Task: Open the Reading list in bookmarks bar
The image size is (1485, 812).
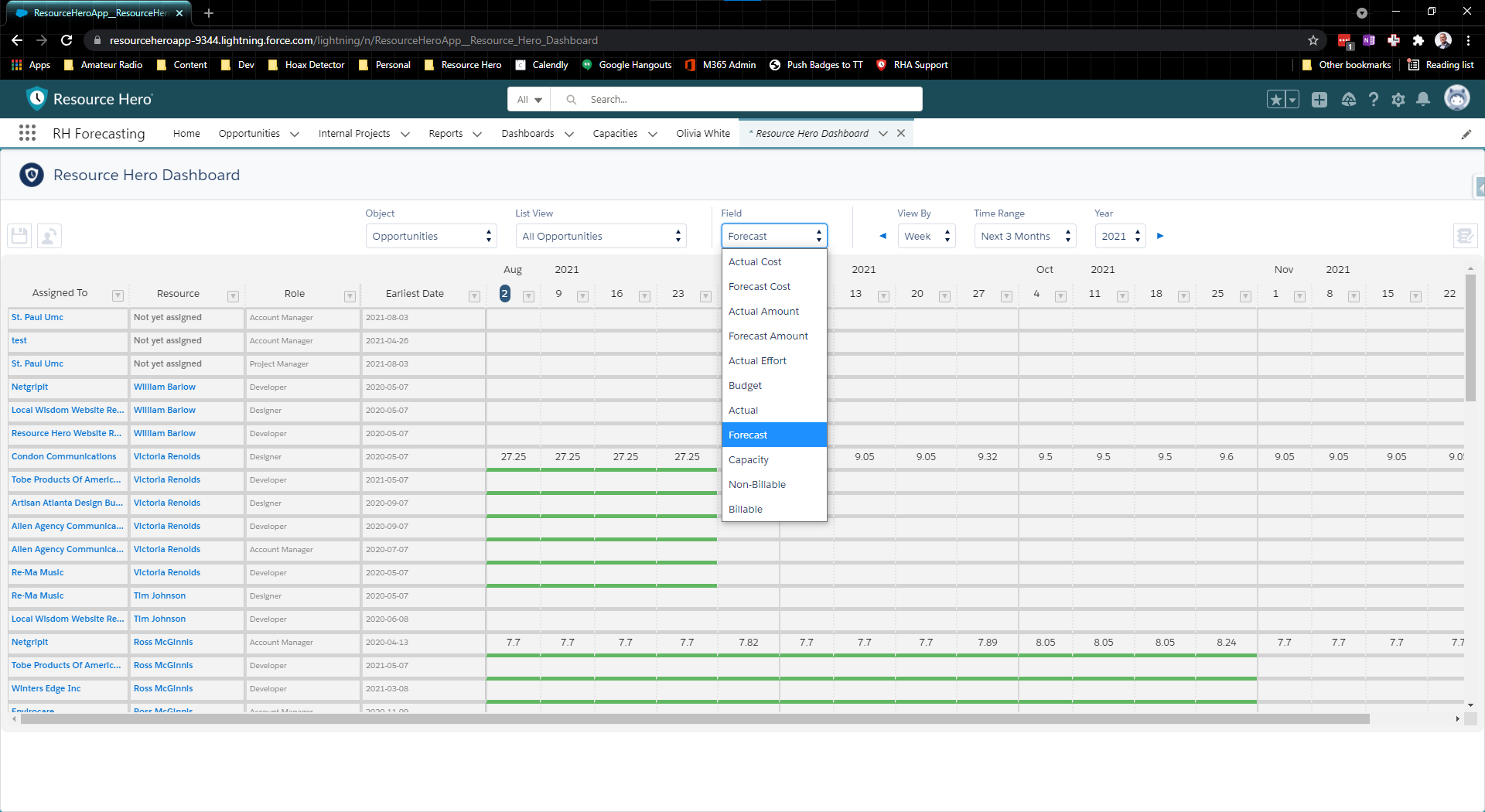Action: (x=1441, y=65)
